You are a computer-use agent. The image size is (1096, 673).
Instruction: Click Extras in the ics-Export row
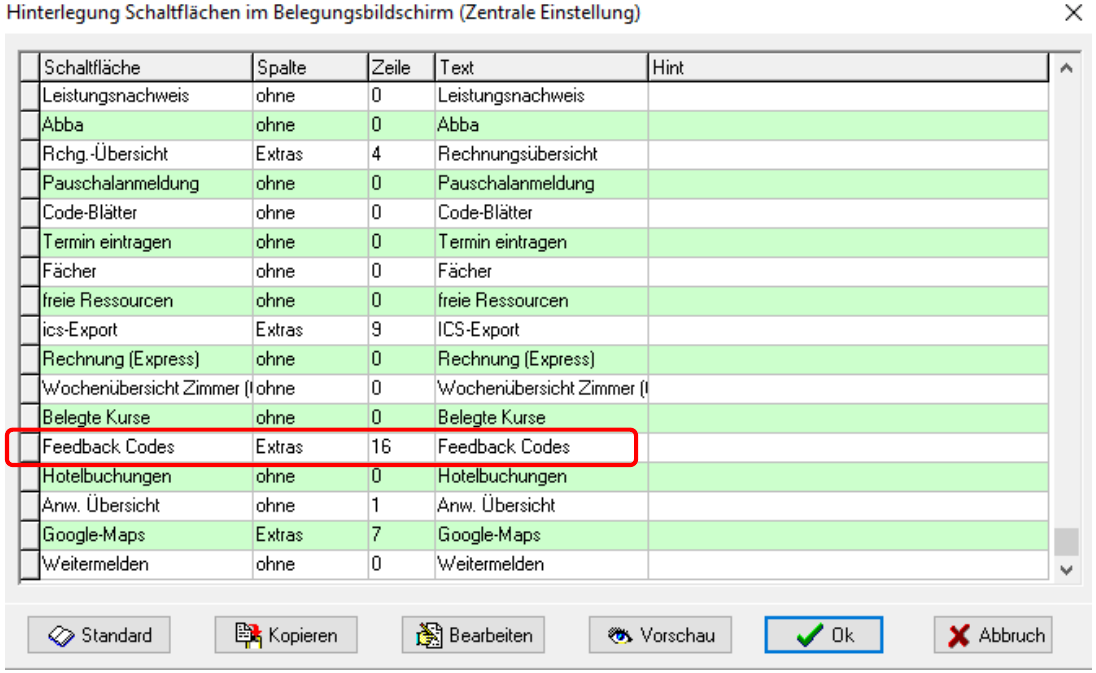pyautogui.click(x=310, y=330)
